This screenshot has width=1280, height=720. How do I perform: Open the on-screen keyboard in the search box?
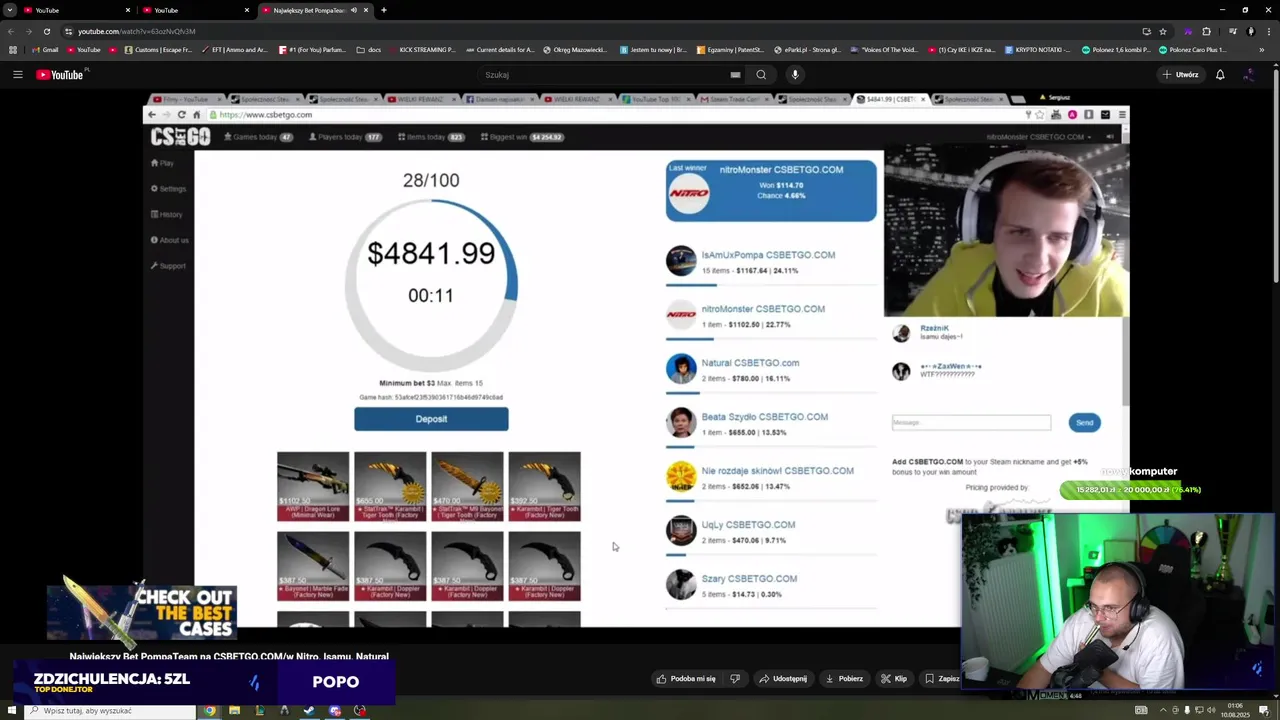(x=735, y=74)
